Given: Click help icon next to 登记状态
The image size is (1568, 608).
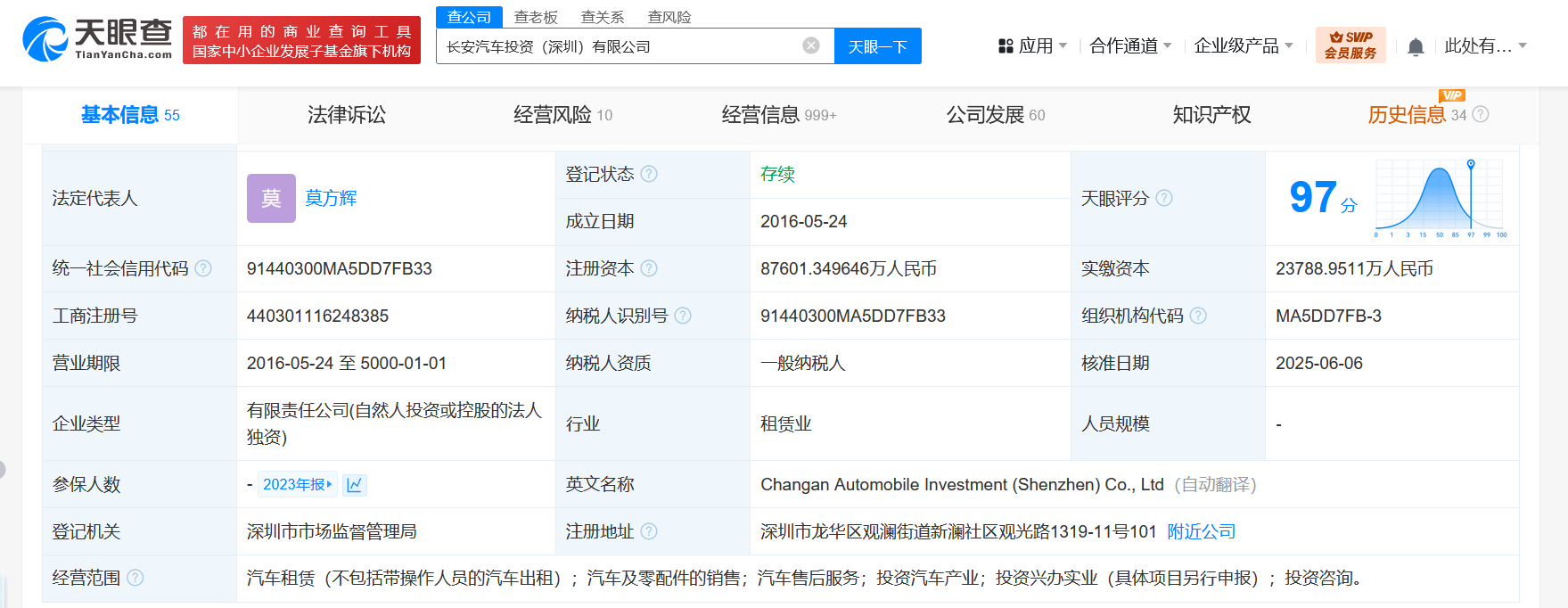Looking at the screenshot, I should pyautogui.click(x=649, y=174).
